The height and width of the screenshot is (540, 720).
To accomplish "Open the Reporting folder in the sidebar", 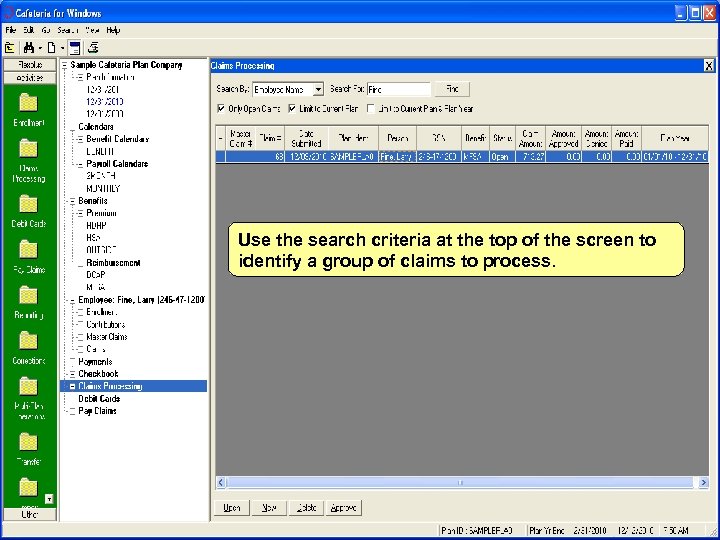I will (x=28, y=295).
